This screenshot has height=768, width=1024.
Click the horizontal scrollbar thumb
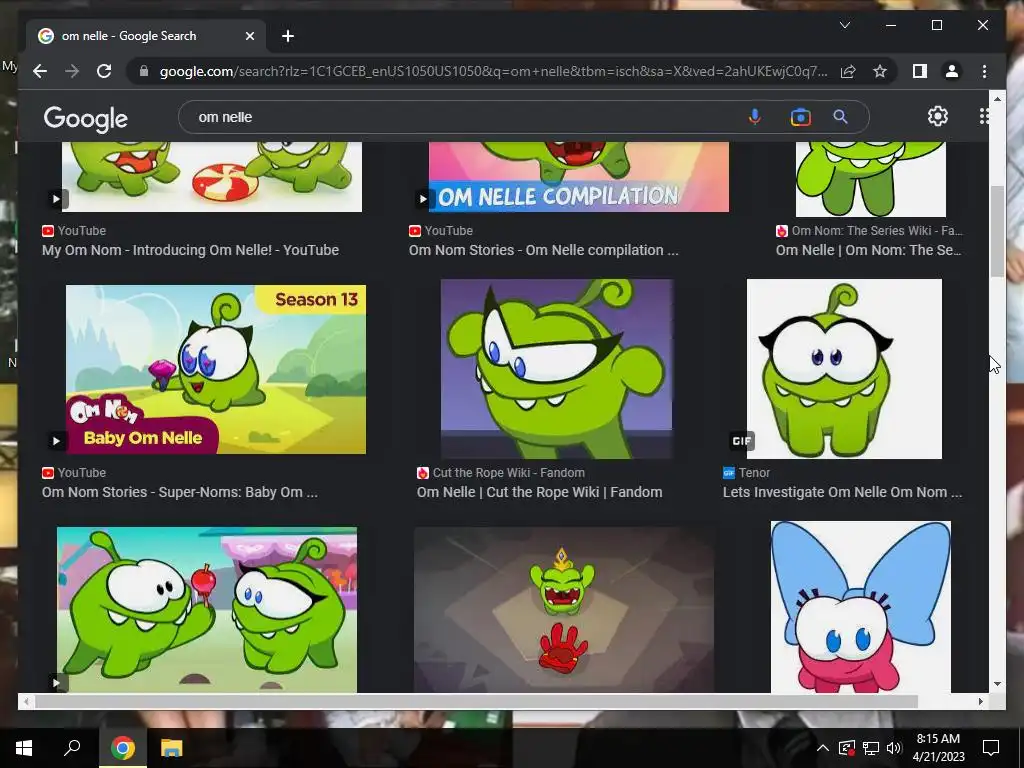tap(477, 701)
